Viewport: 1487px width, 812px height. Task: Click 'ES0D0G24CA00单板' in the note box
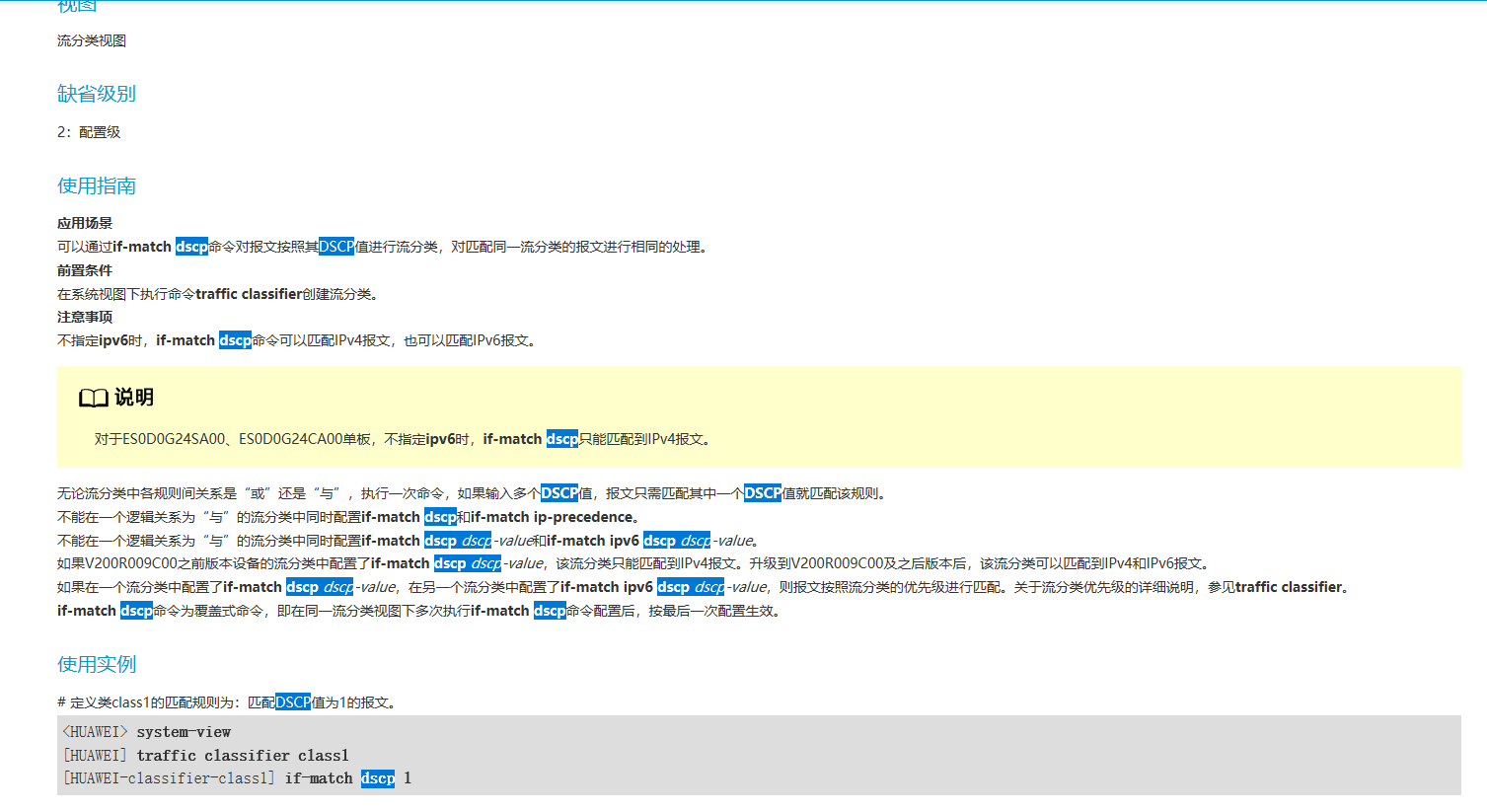point(305,439)
